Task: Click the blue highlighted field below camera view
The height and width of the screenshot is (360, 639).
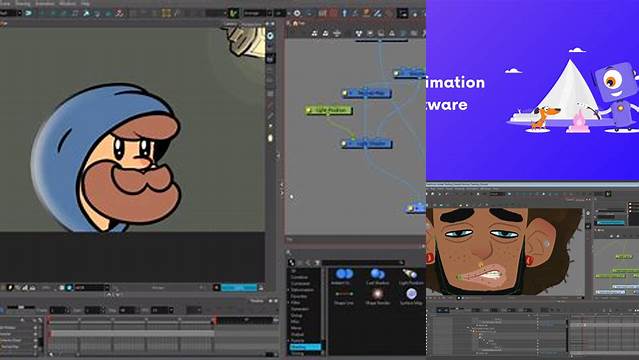Action: point(239,287)
